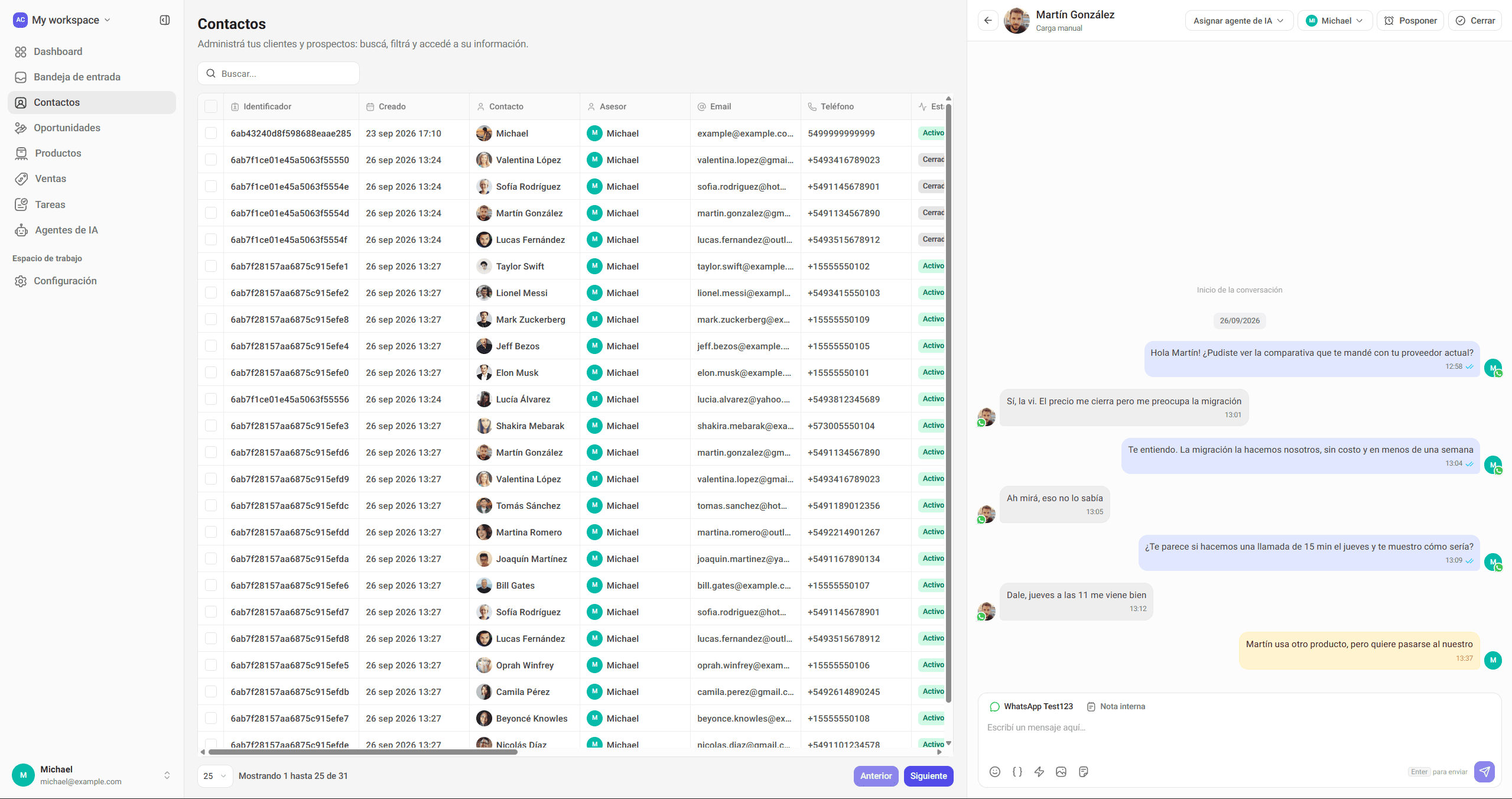Check the row for Taylor Swift
The width and height of the screenshot is (1512, 799).
[211, 266]
